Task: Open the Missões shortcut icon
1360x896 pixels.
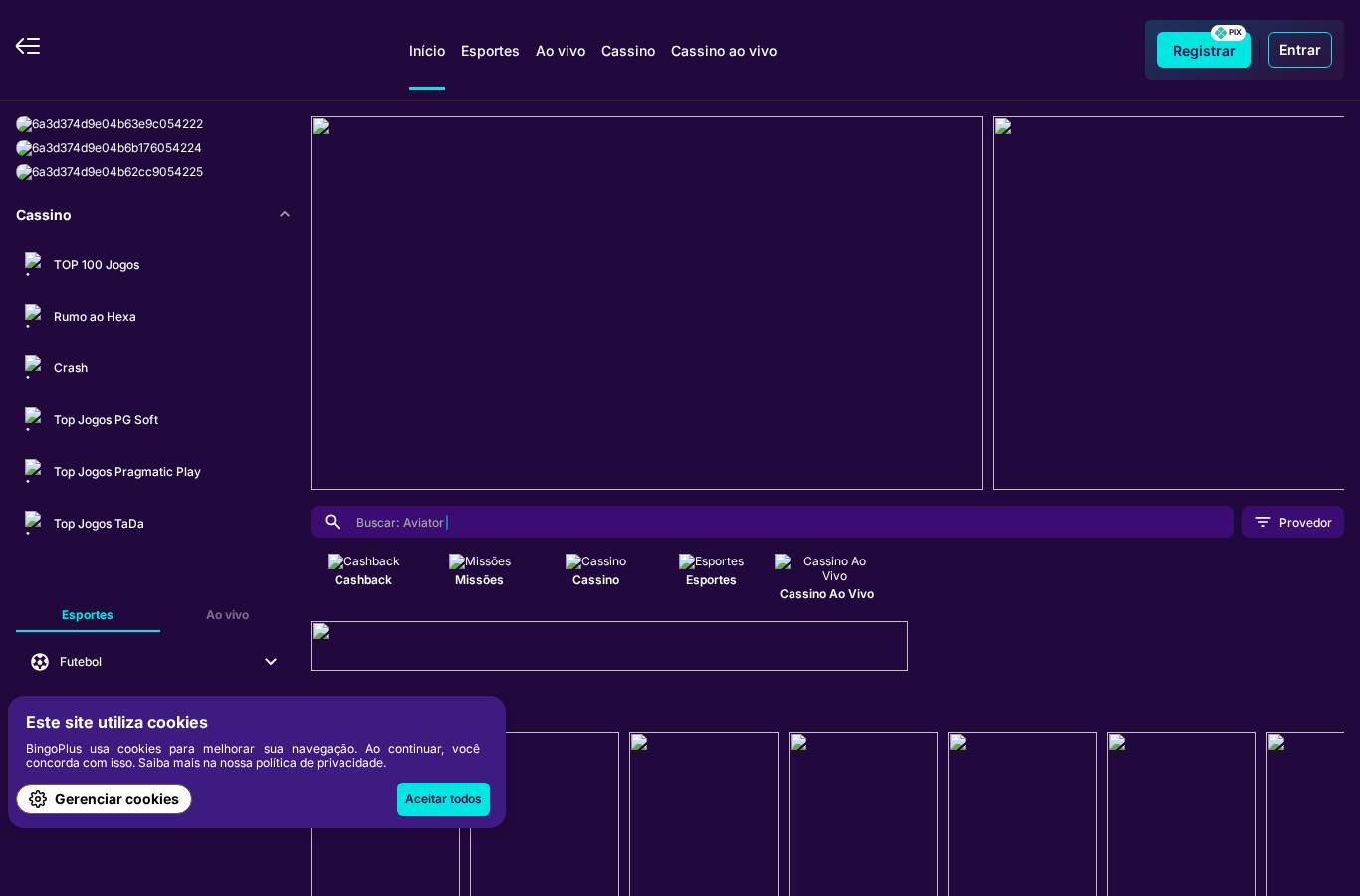Action: (480, 561)
